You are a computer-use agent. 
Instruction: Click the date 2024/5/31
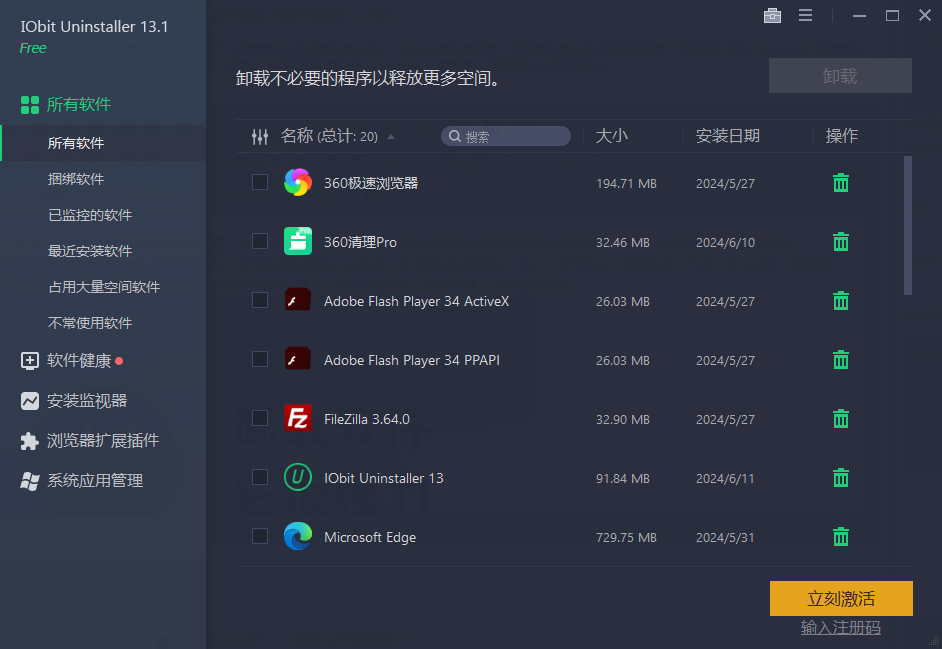point(725,537)
